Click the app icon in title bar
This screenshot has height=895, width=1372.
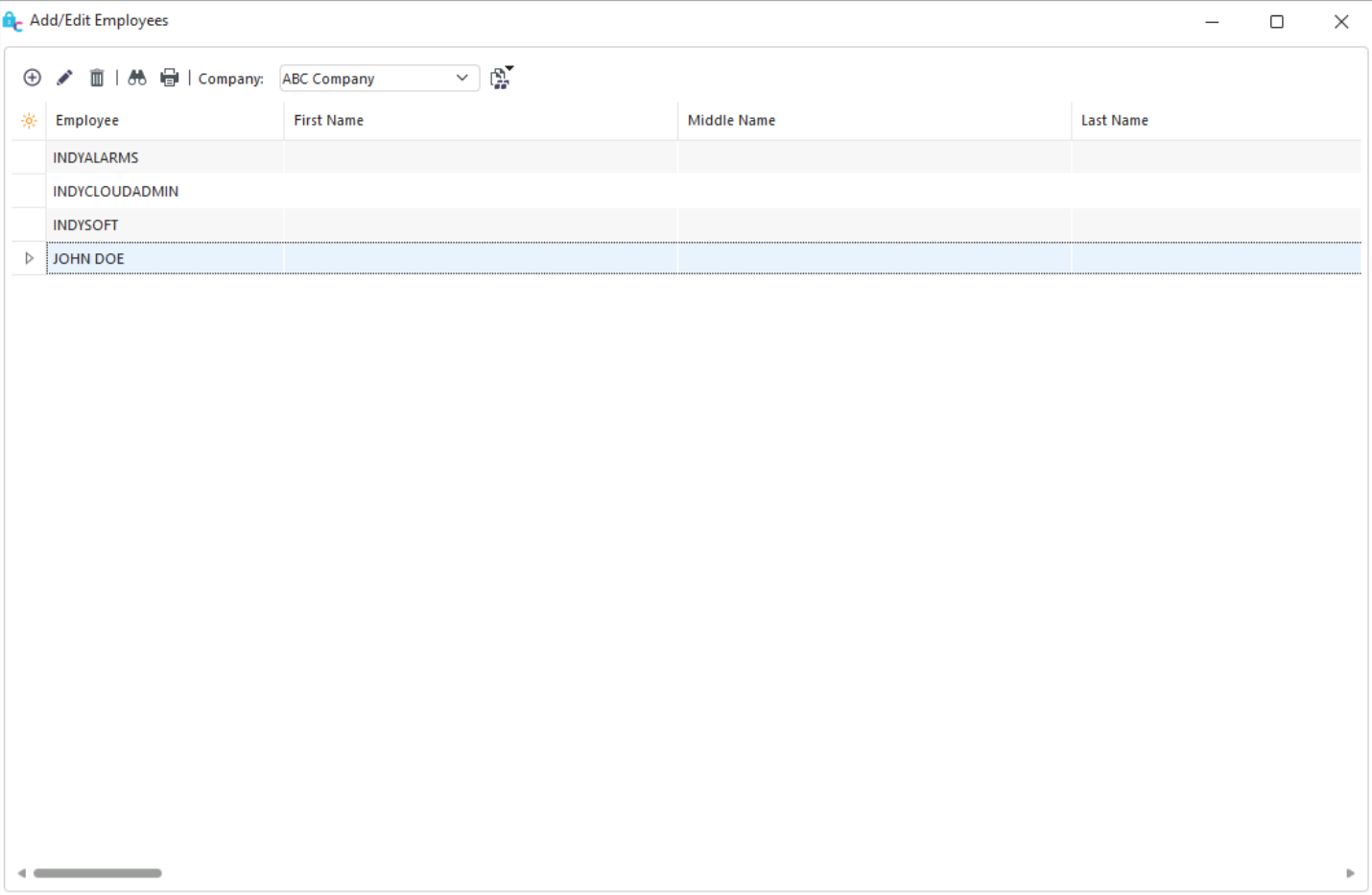12,21
